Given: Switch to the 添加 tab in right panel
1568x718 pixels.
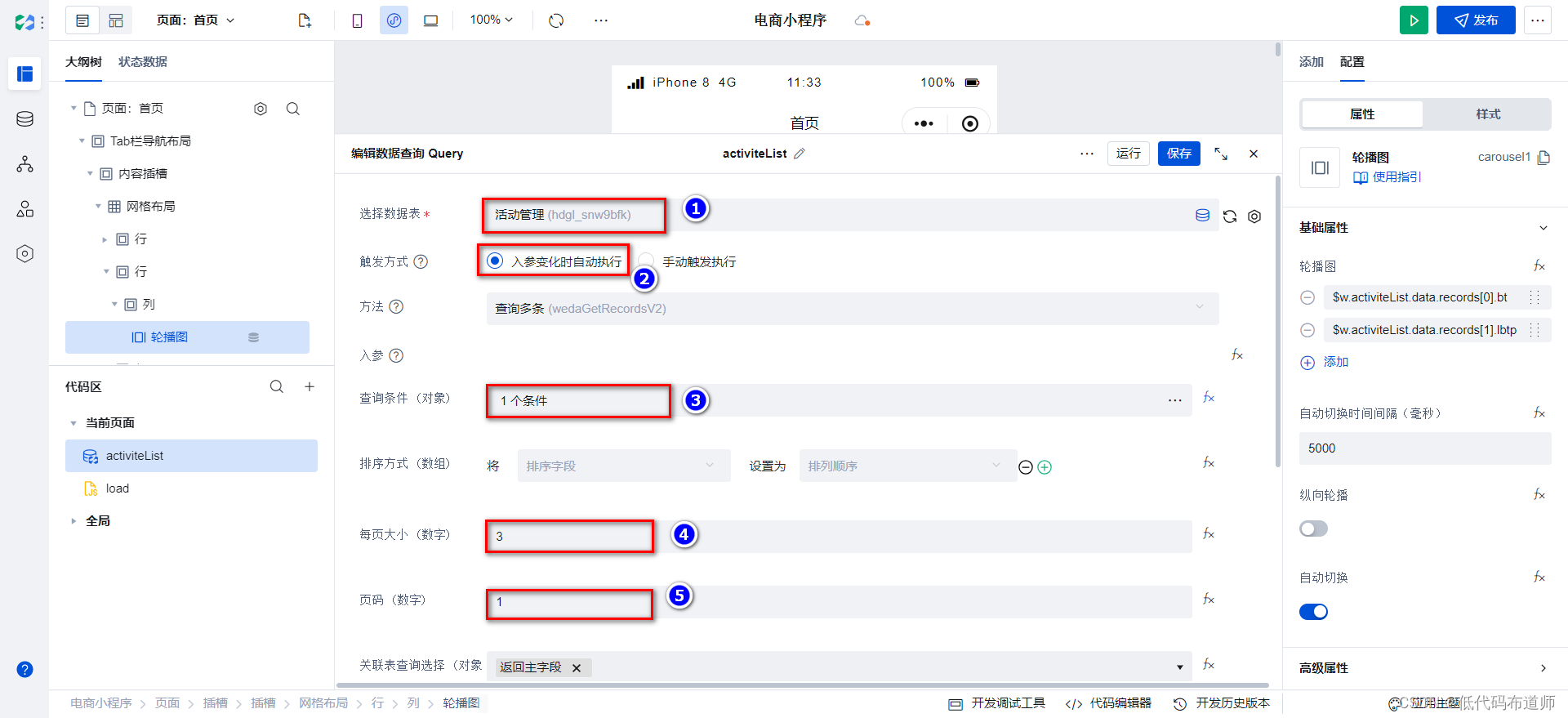Looking at the screenshot, I should tap(1312, 62).
